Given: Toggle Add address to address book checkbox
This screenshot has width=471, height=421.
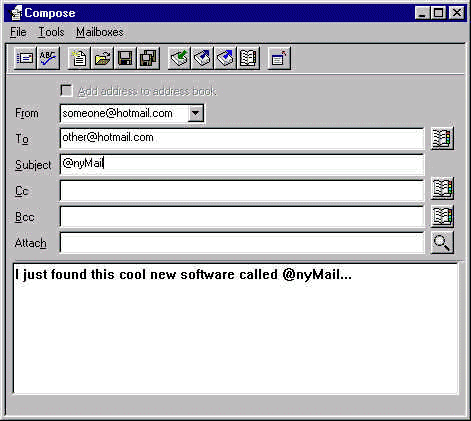Looking at the screenshot, I should point(66,90).
